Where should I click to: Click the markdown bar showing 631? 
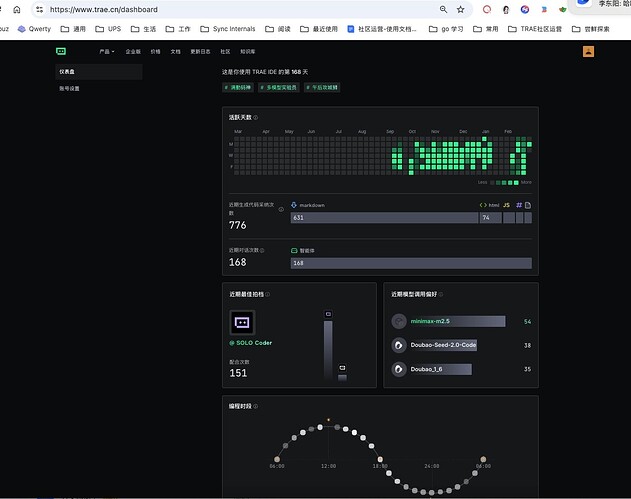click(384, 218)
